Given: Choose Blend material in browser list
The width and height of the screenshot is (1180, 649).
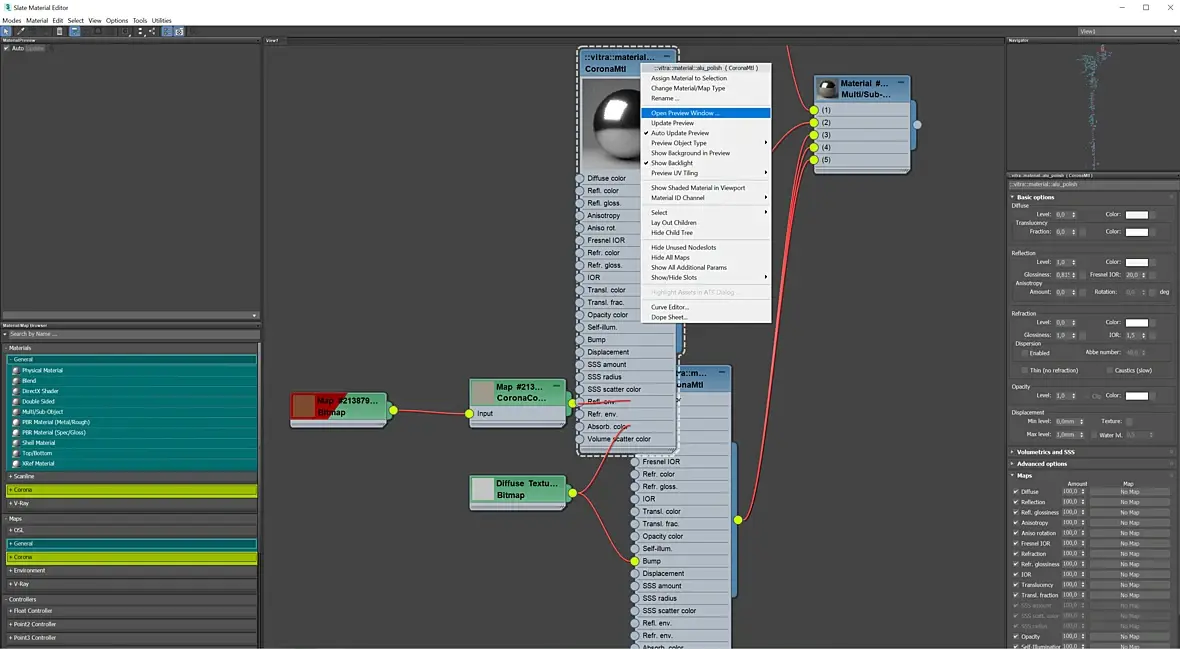Looking at the screenshot, I should 29,381.
